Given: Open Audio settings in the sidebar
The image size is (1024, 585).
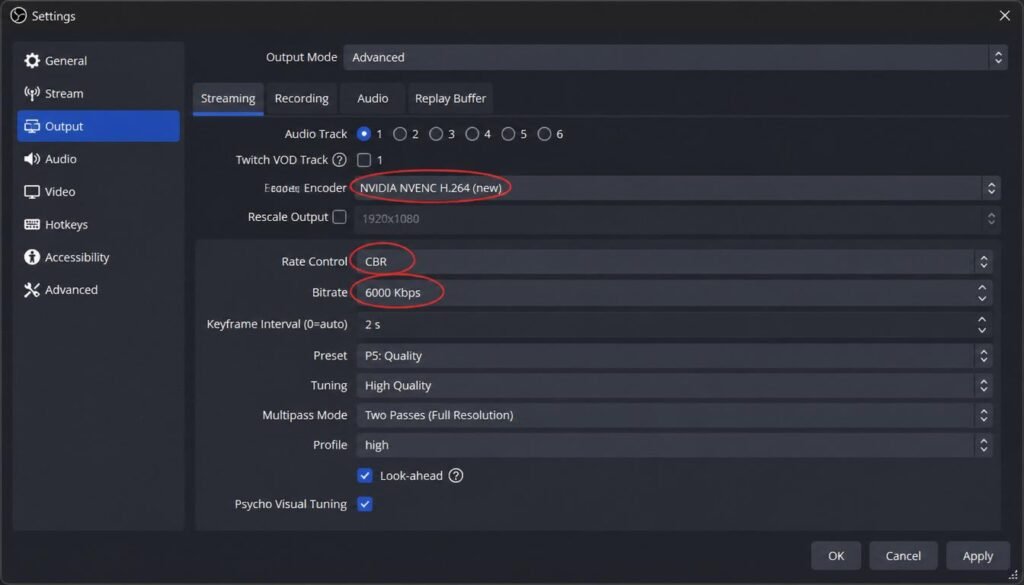Looking at the screenshot, I should coord(98,159).
